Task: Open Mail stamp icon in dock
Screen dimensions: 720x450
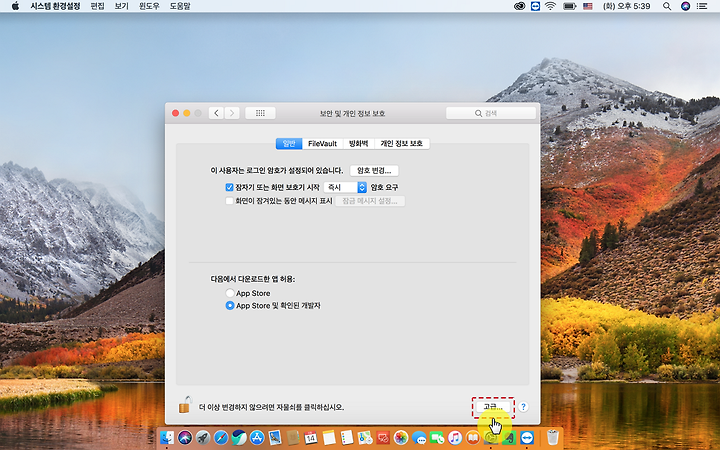Action: pyautogui.click(x=275, y=438)
